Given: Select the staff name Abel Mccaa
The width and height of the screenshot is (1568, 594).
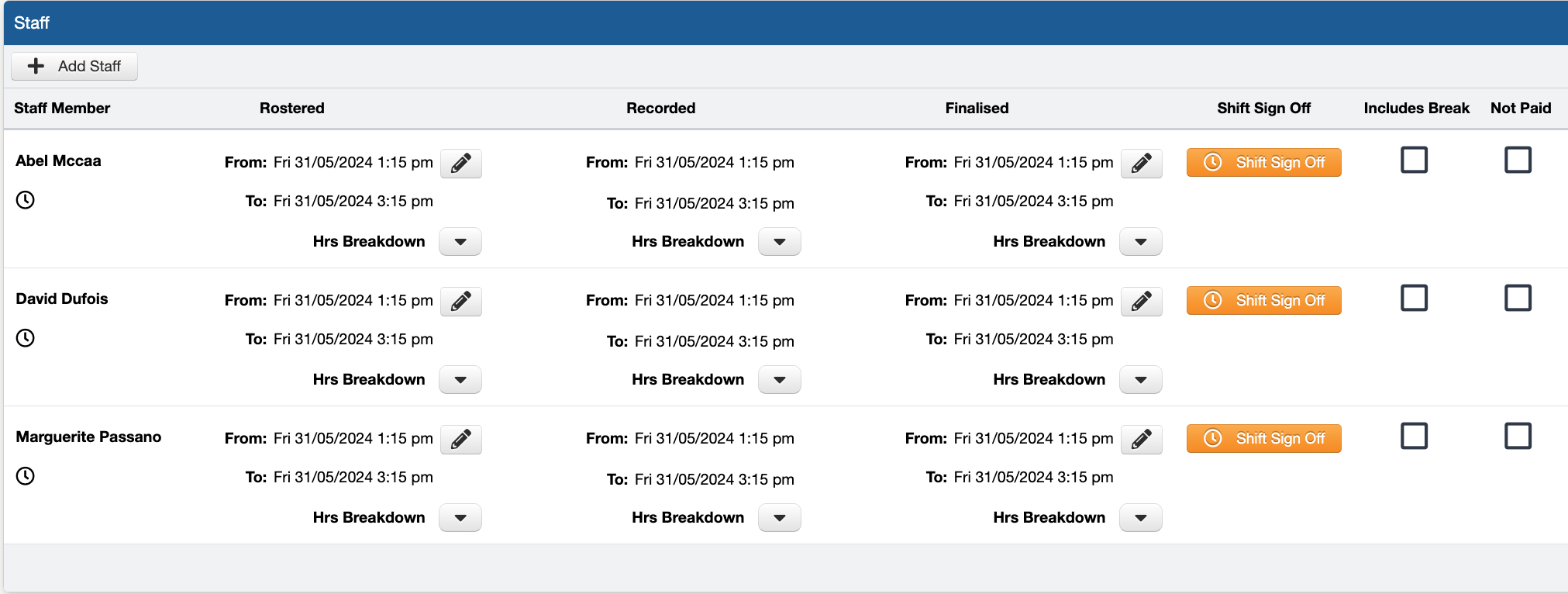Looking at the screenshot, I should (58, 161).
